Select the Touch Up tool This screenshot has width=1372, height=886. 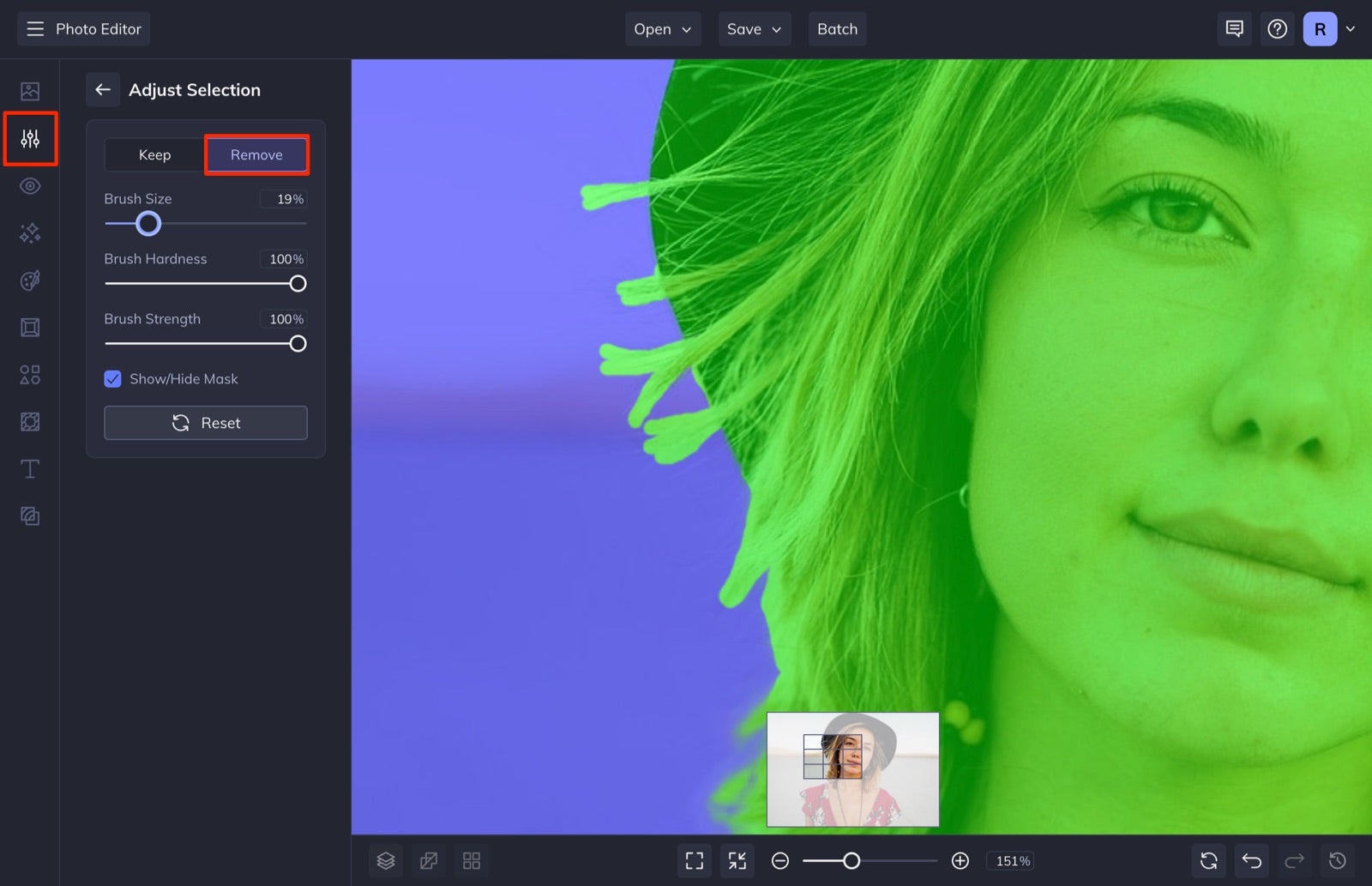tap(30, 185)
